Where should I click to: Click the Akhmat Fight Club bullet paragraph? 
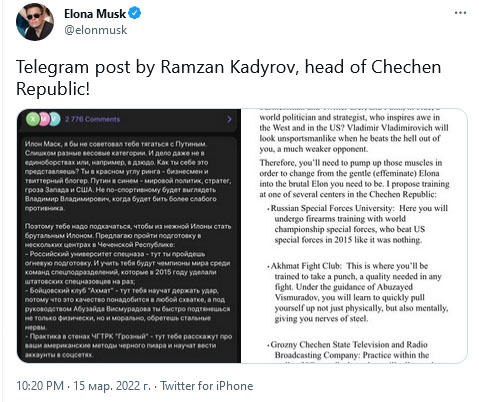[358, 292]
